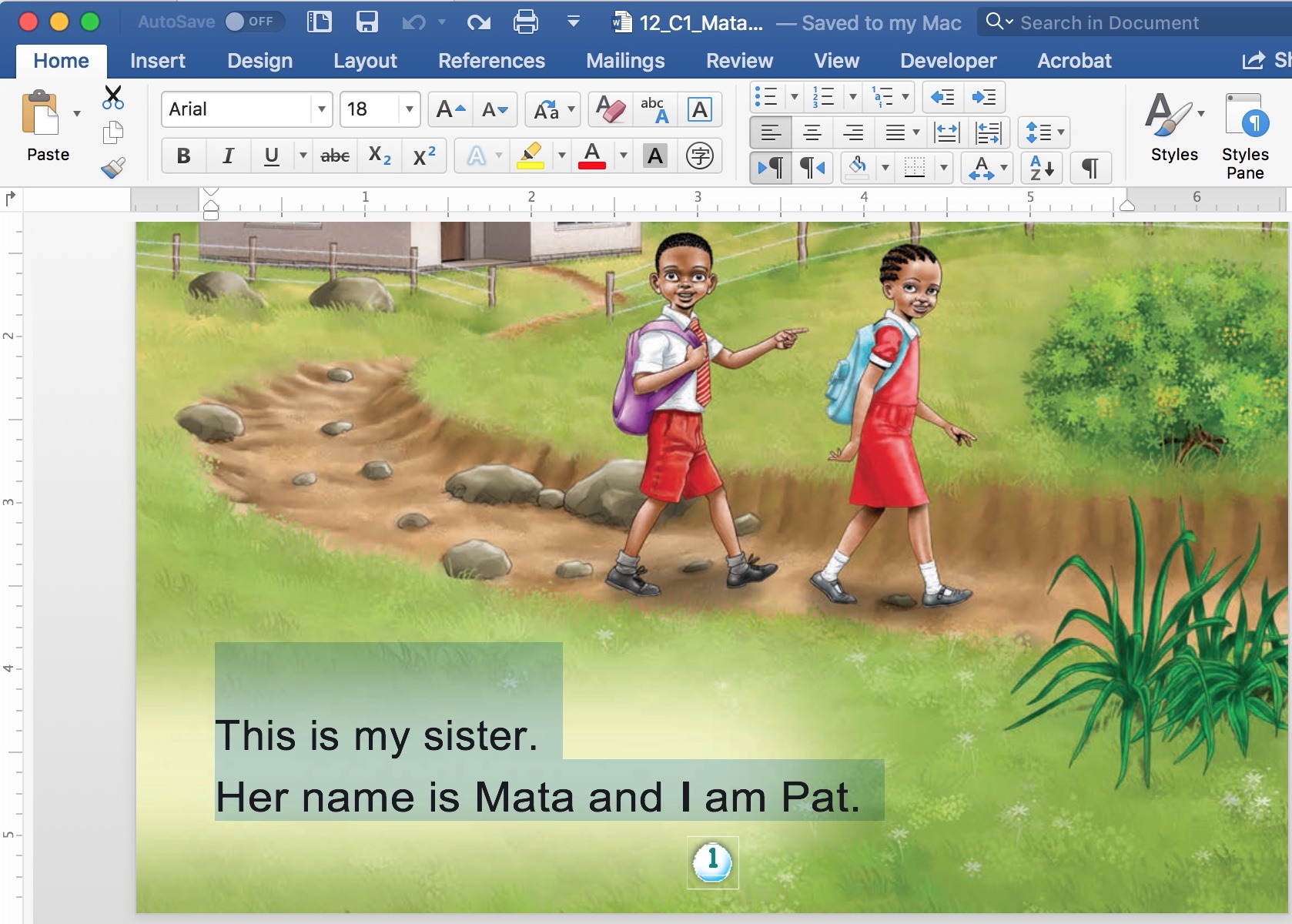
Task: Align text right
Action: point(853,133)
